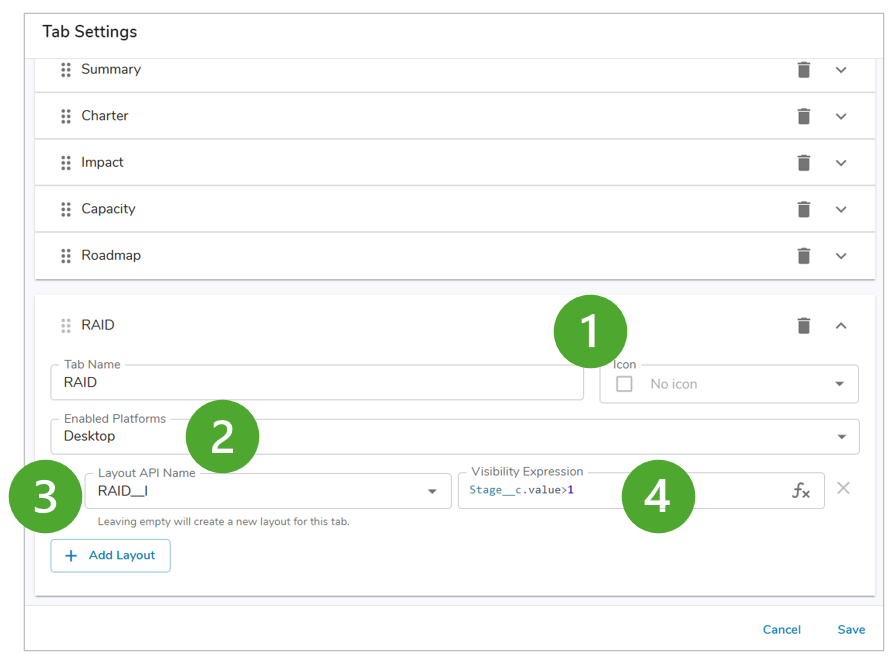Collapse the RAID tab settings
Screen dimensions: 891x662
click(841, 326)
